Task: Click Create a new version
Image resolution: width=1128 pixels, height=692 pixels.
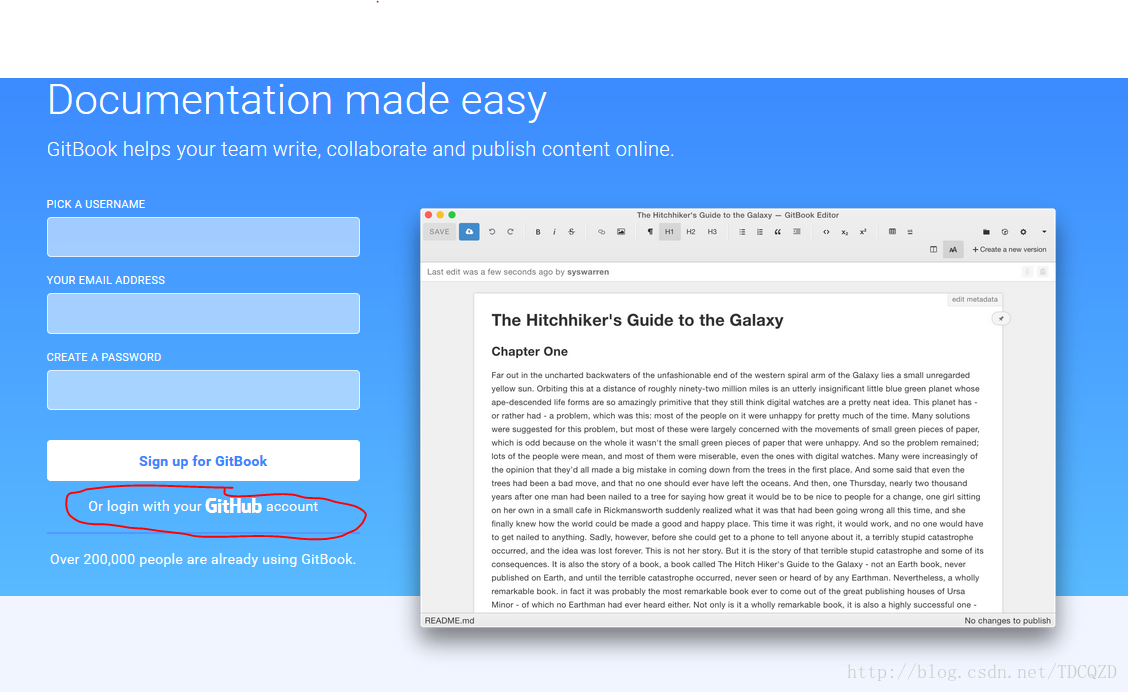Action: [1009, 250]
